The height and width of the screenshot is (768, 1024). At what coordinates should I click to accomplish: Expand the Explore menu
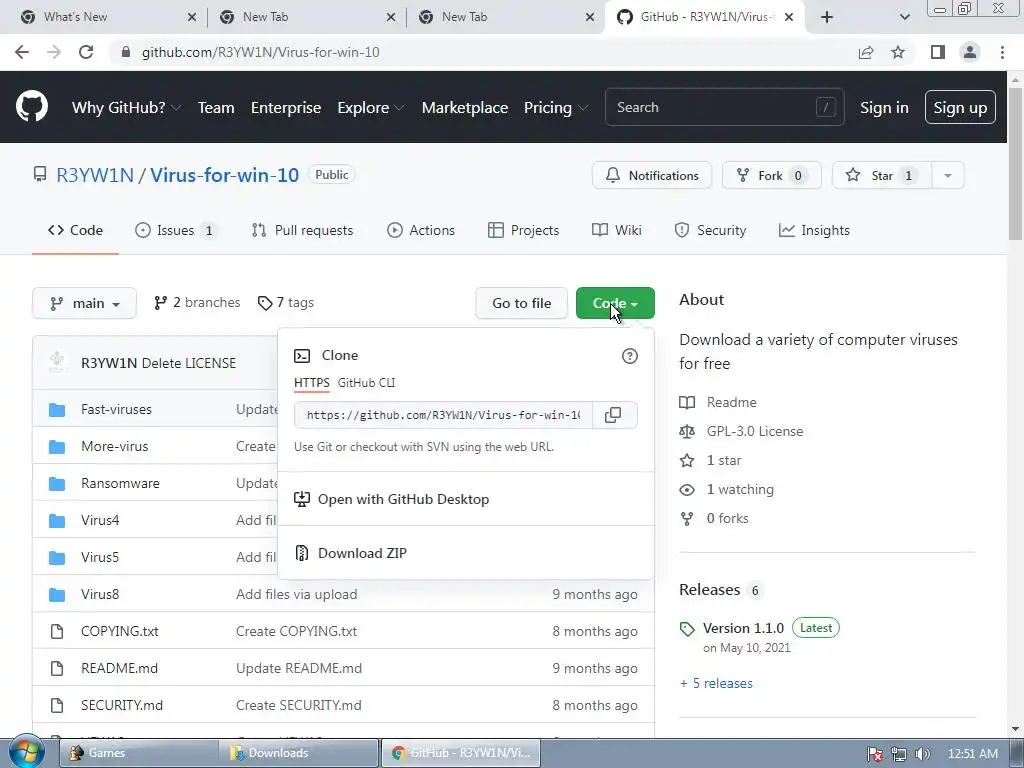[371, 107]
